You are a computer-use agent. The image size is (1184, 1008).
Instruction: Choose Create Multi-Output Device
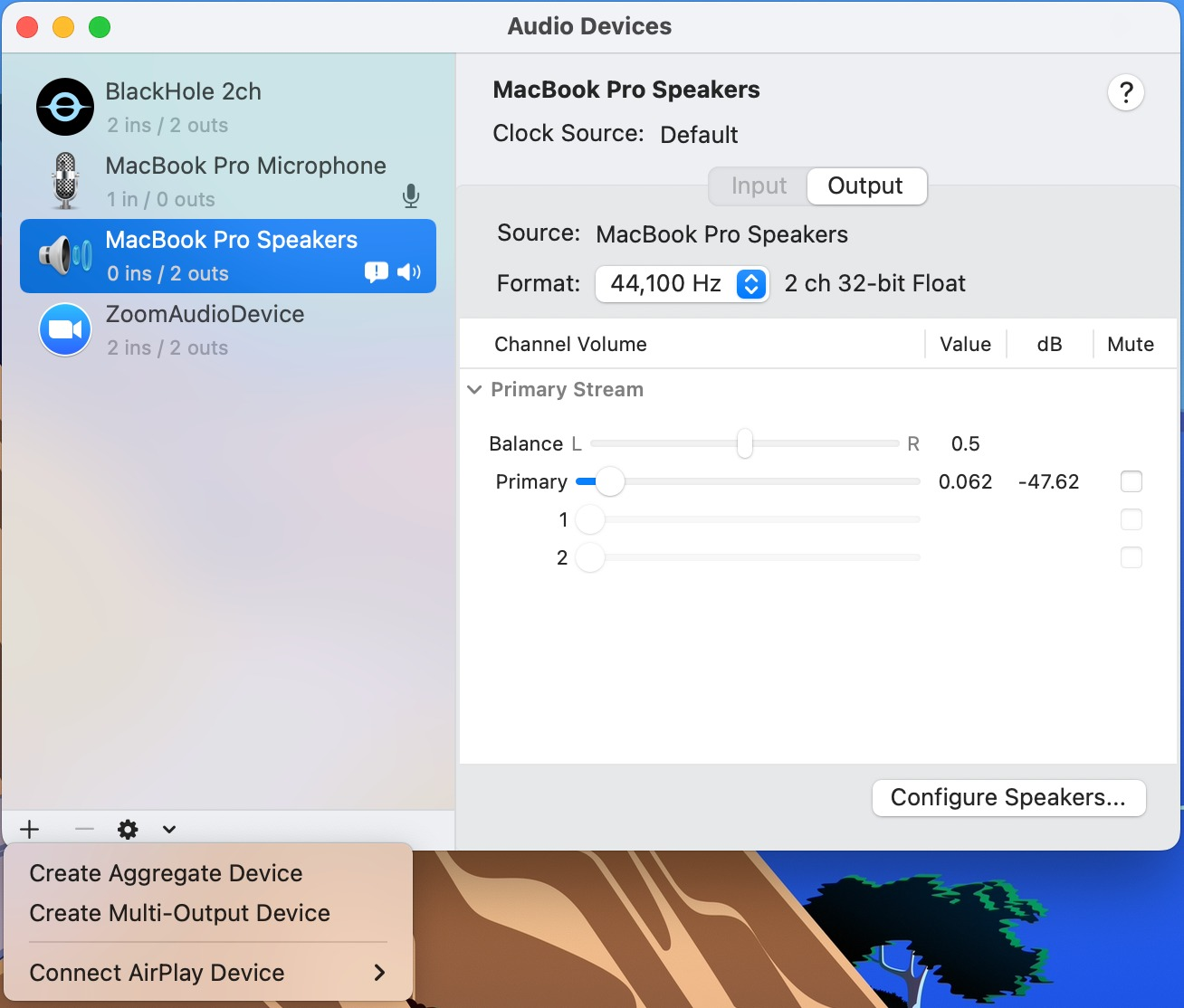(180, 913)
